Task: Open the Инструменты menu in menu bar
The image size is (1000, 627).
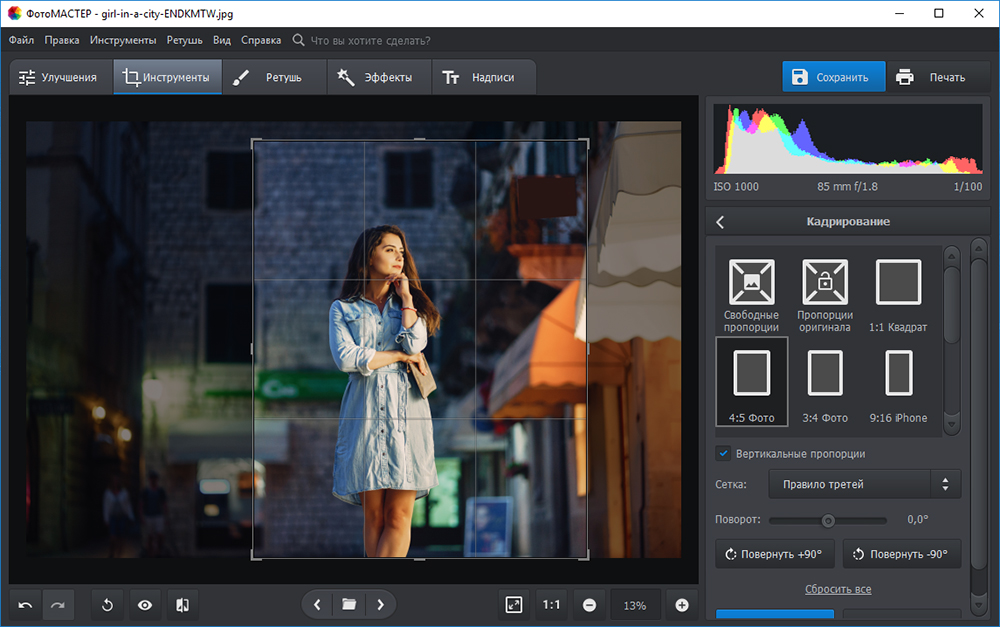Action: coord(122,40)
